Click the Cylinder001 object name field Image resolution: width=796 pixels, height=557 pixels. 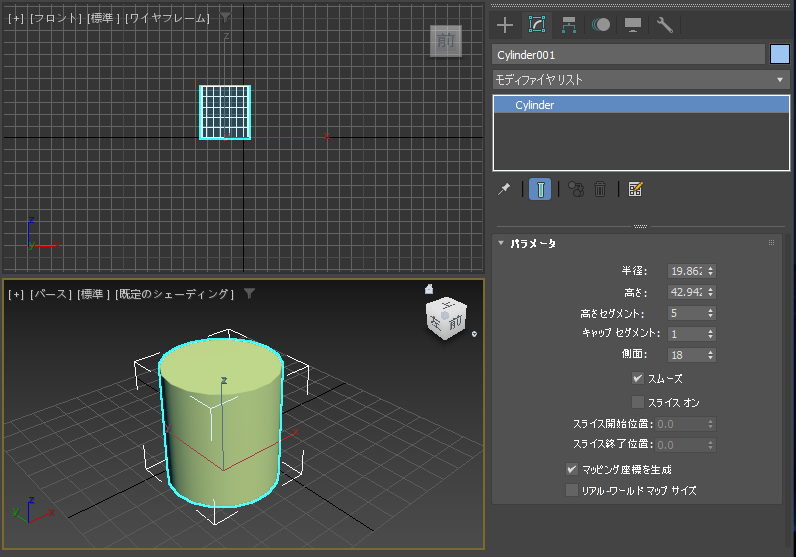(x=628, y=54)
